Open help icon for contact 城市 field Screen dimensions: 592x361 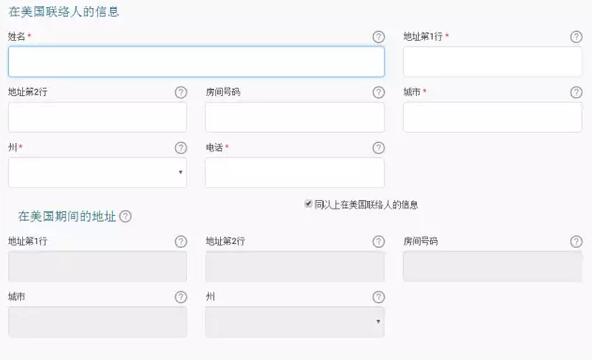pyautogui.click(x=576, y=92)
